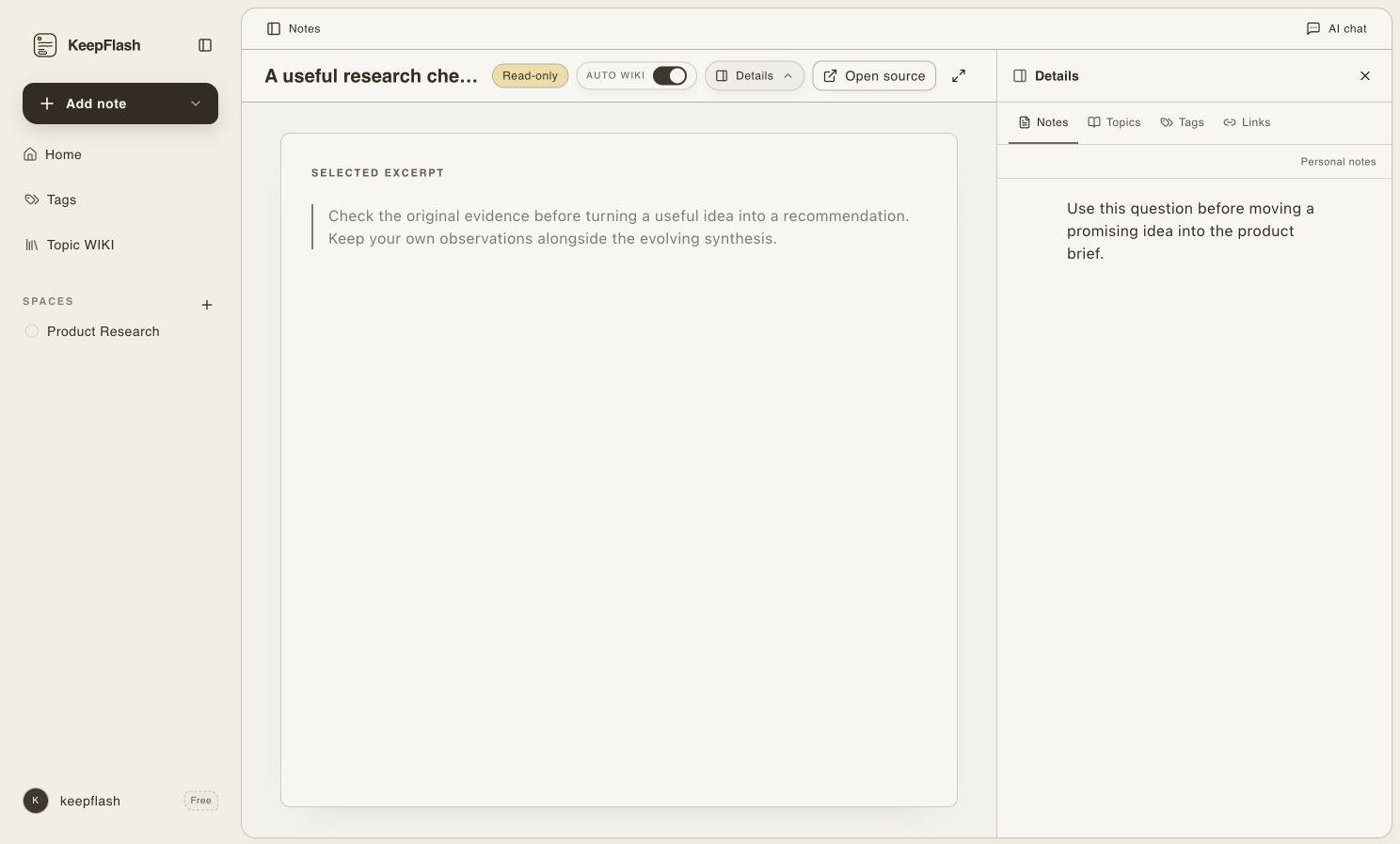Click the selected excerpt quote text
1400x844 pixels.
(x=618, y=228)
